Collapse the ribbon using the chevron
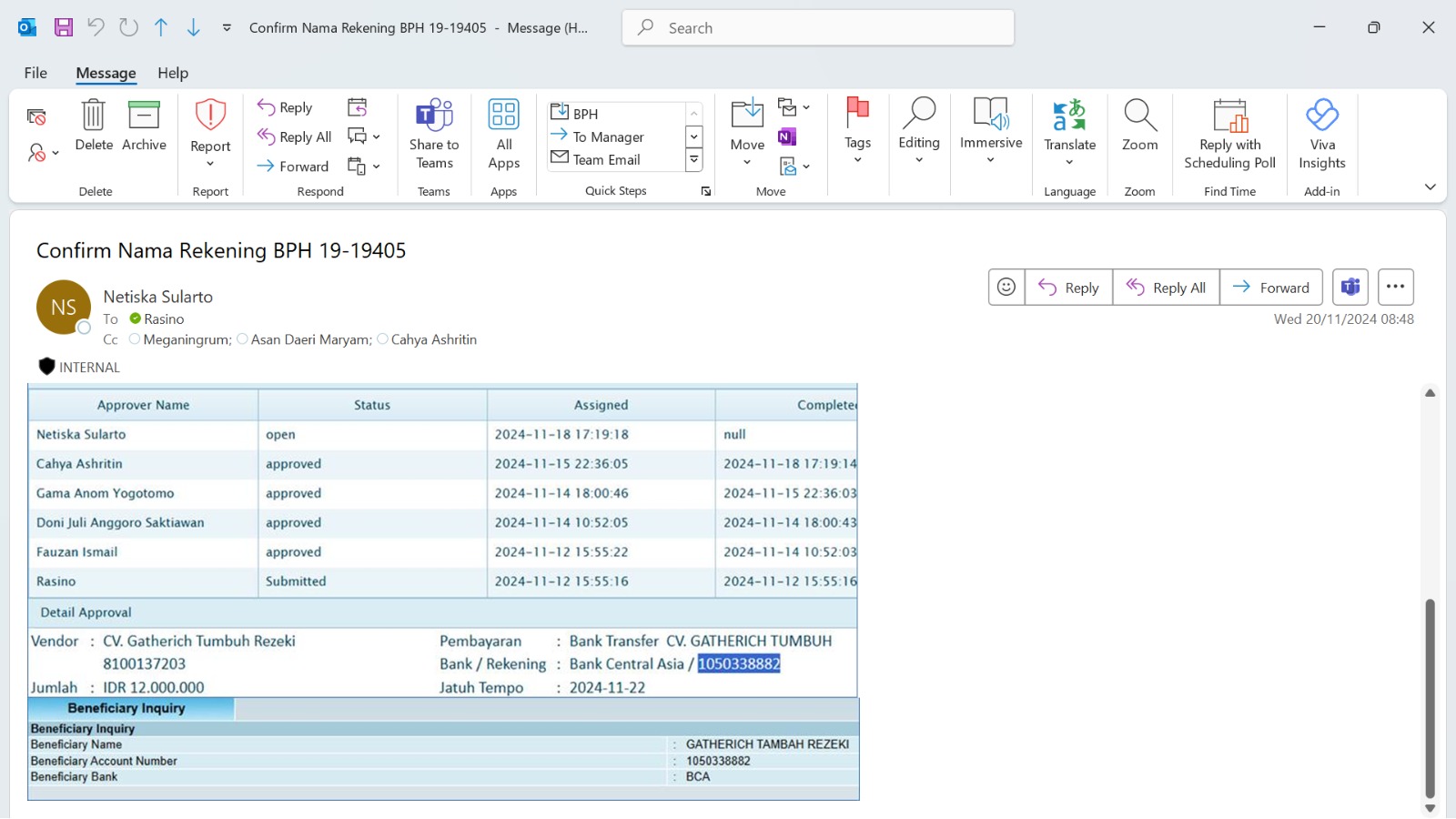Image resolution: width=1456 pixels, height=819 pixels. pos(1430,187)
